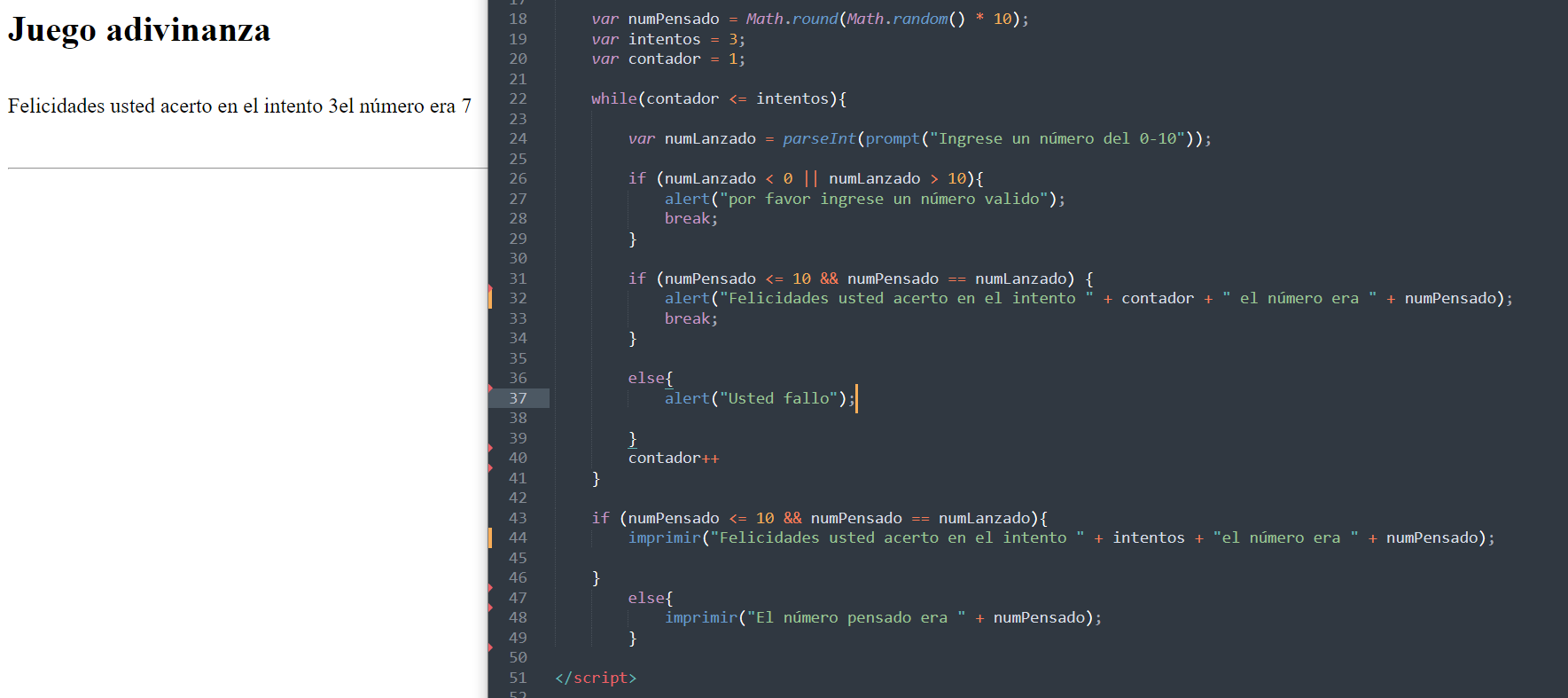Image resolution: width=1568 pixels, height=698 pixels.
Task: Select line number 22 in the gutter
Action: (518, 98)
